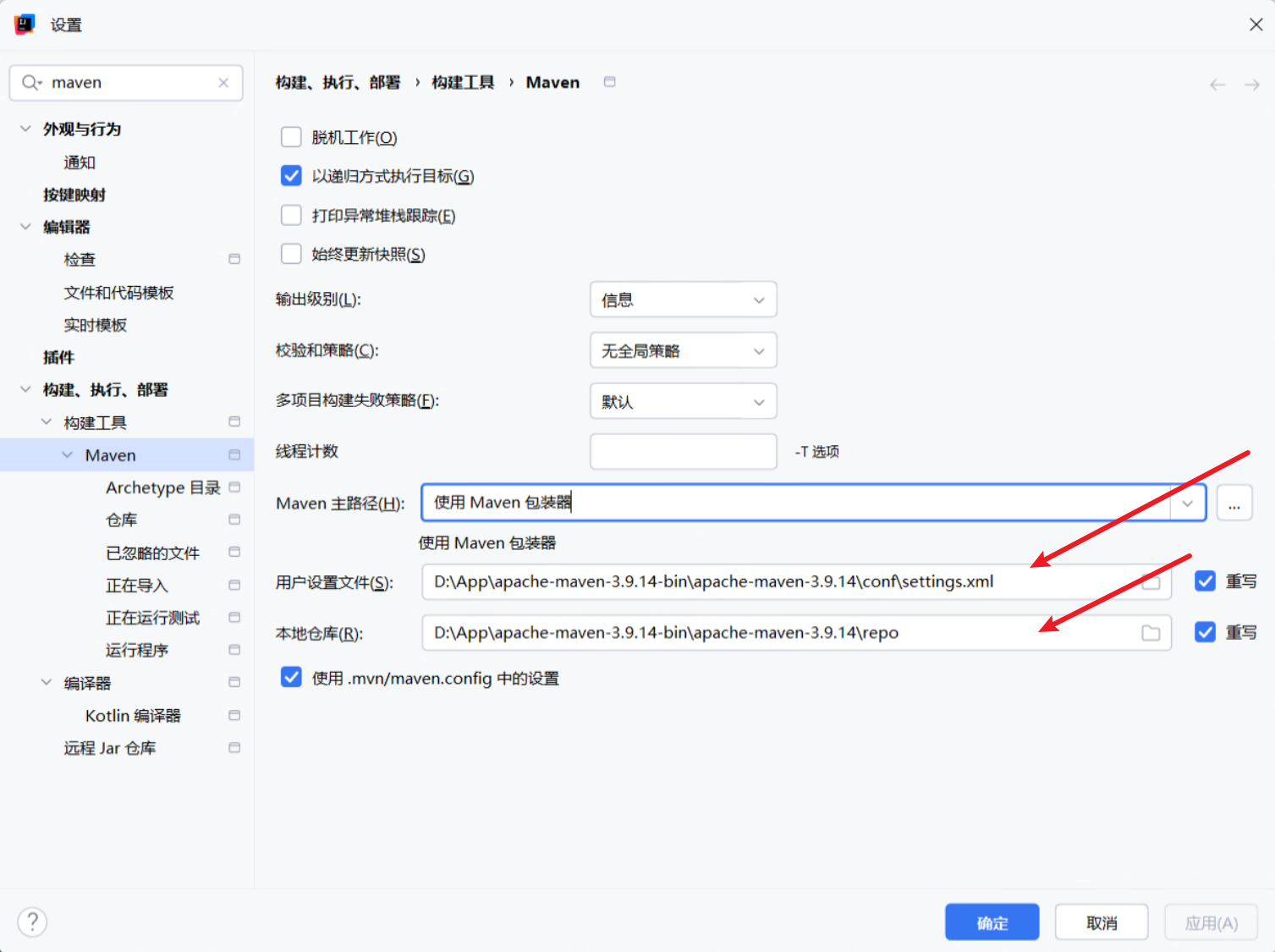Uncheck 以递归方式执行目标 option
The image size is (1275, 952).
pos(291,176)
